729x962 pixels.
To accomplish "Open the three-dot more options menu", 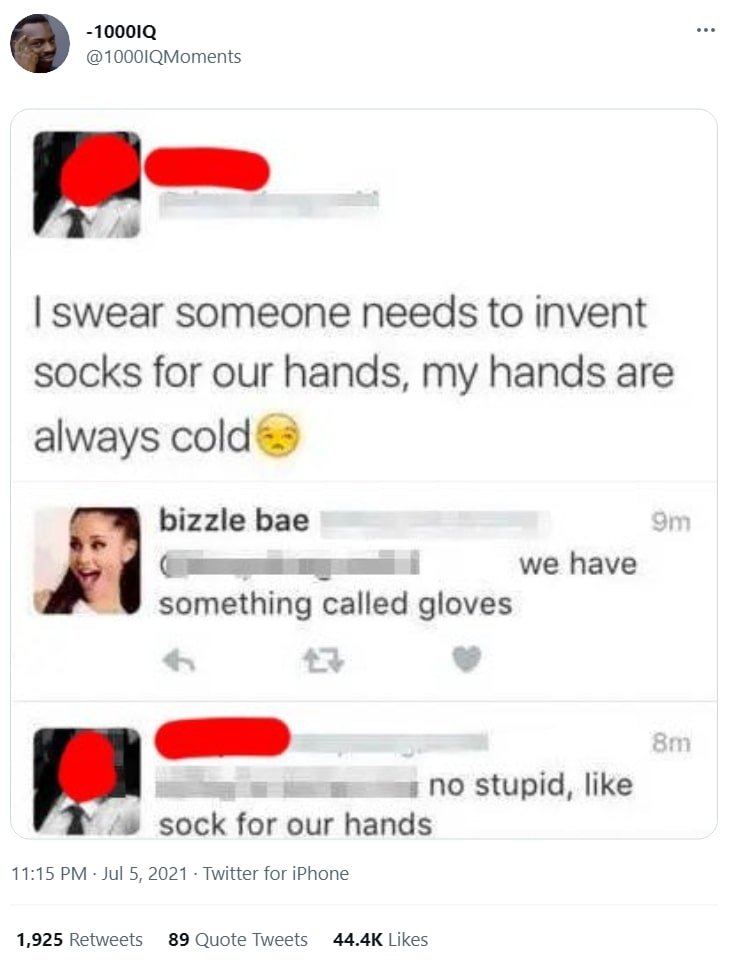I will pos(706,29).
